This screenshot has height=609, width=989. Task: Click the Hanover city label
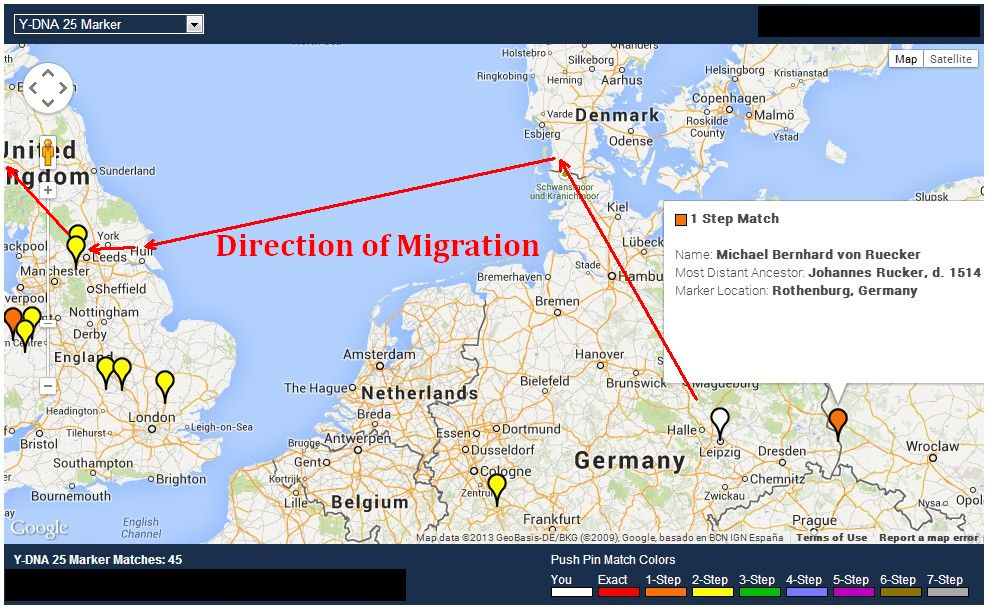pyautogui.click(x=599, y=354)
